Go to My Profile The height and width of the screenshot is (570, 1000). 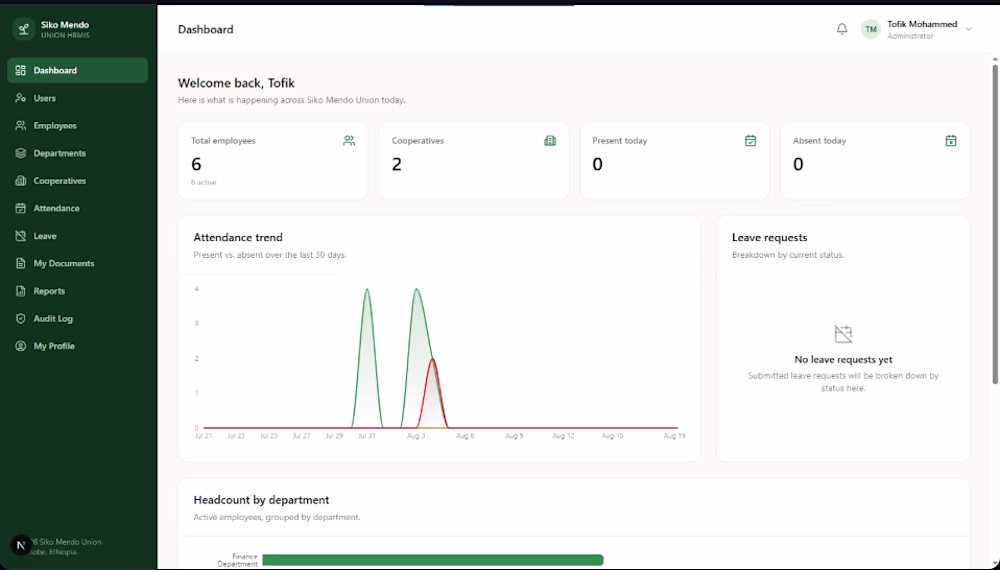pyautogui.click(x=77, y=346)
